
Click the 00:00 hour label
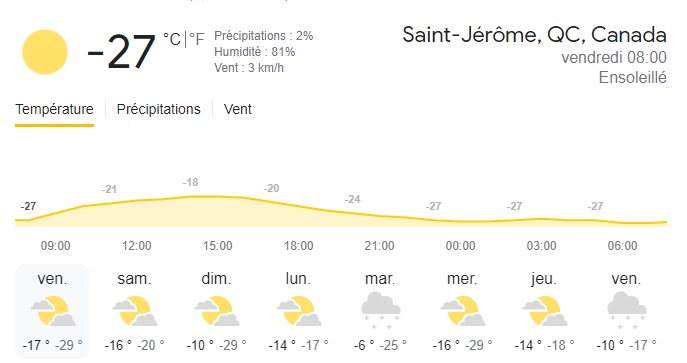(460, 246)
